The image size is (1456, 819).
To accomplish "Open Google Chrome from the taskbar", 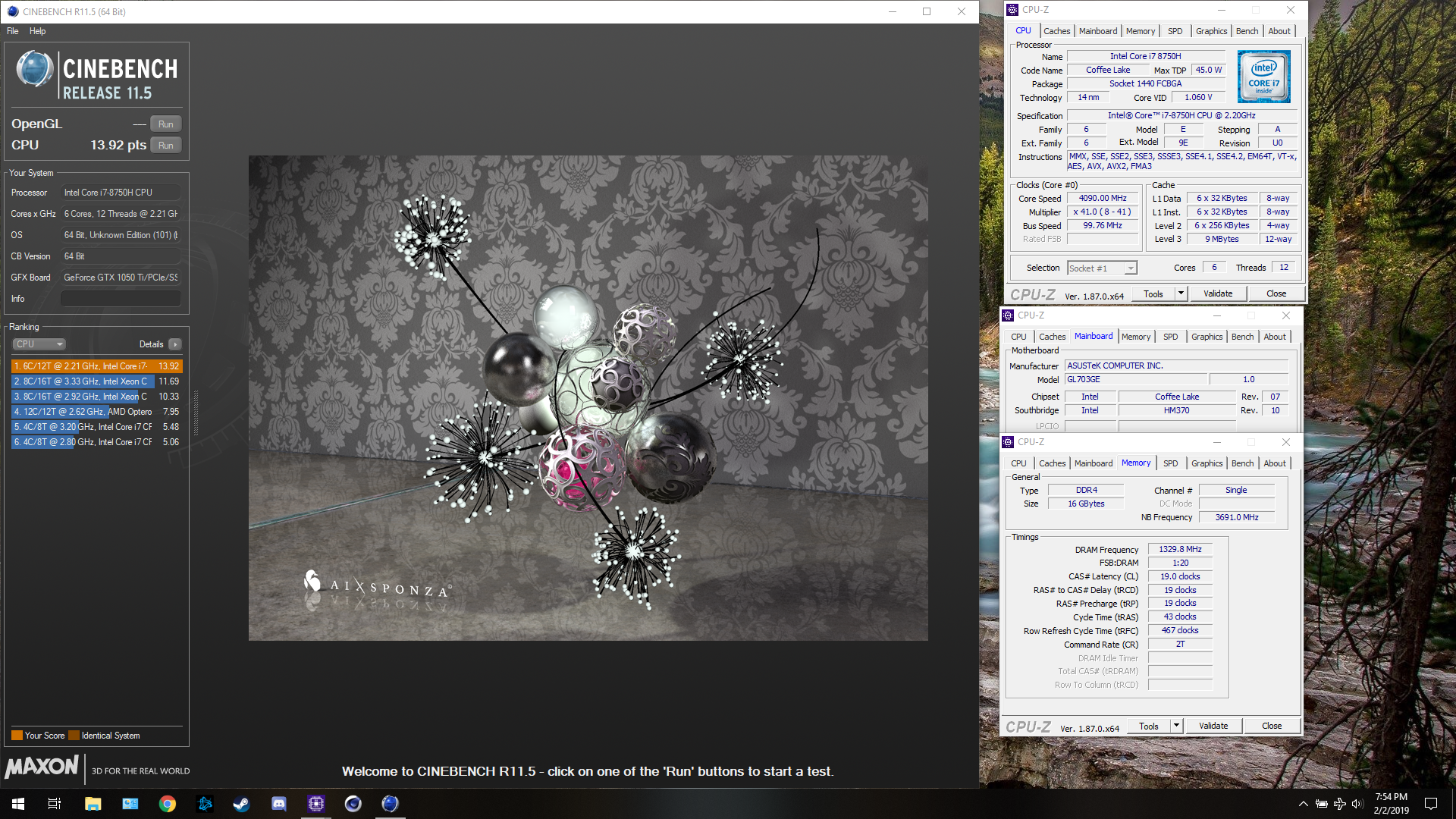I will point(167,804).
